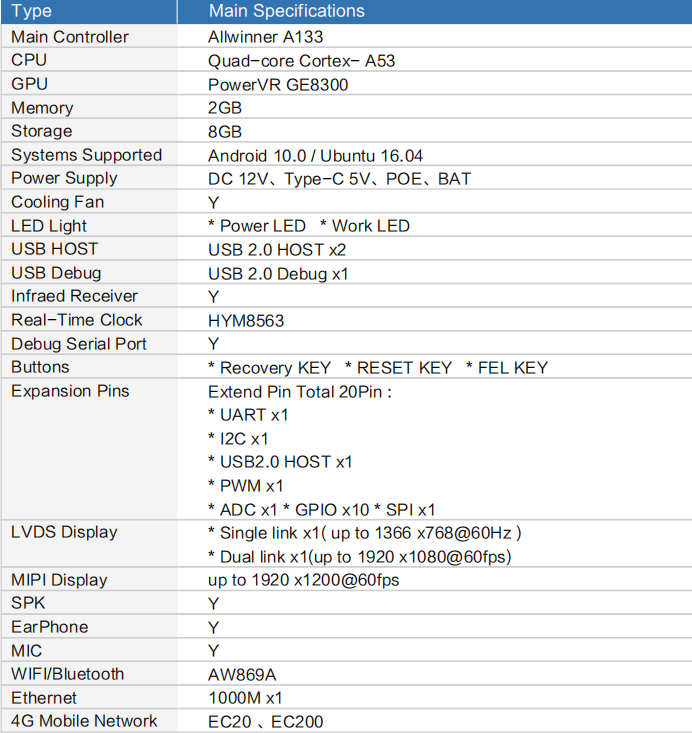The width and height of the screenshot is (692, 733).
Task: Click the 'Type' column header
Action: [31, 11]
